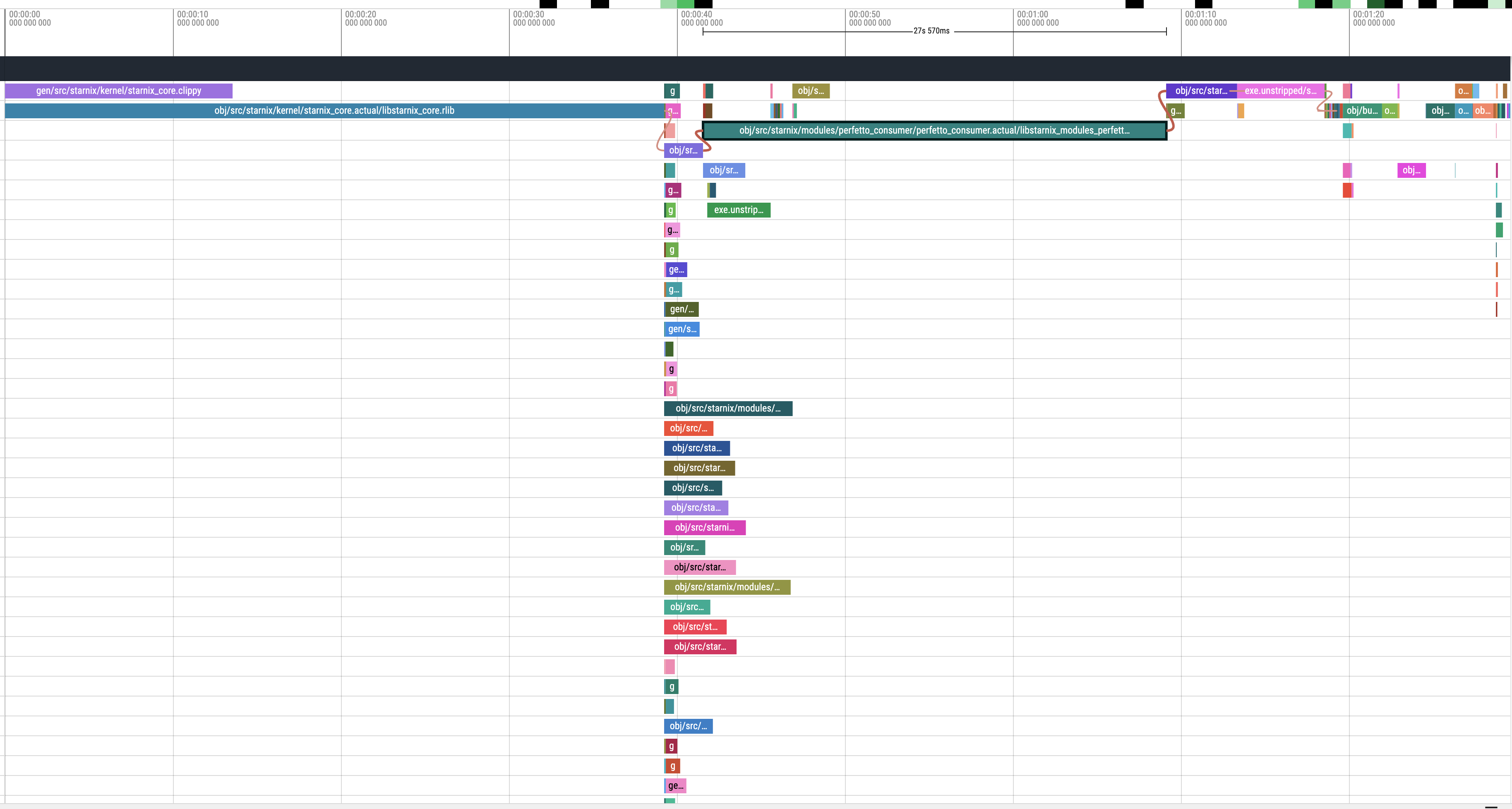This screenshot has width=1512, height=809.
Task: Click the indigo obj/src/star slice top right
Action: 1200,91
